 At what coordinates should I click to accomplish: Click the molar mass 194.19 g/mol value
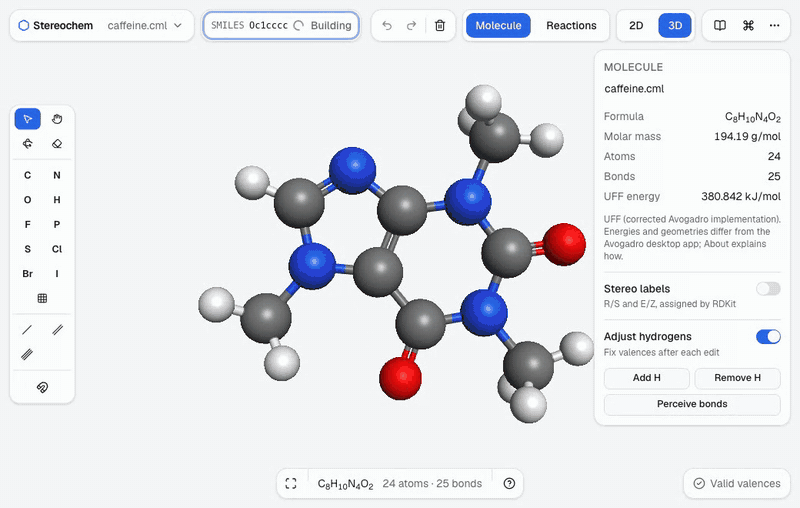[x=747, y=136]
